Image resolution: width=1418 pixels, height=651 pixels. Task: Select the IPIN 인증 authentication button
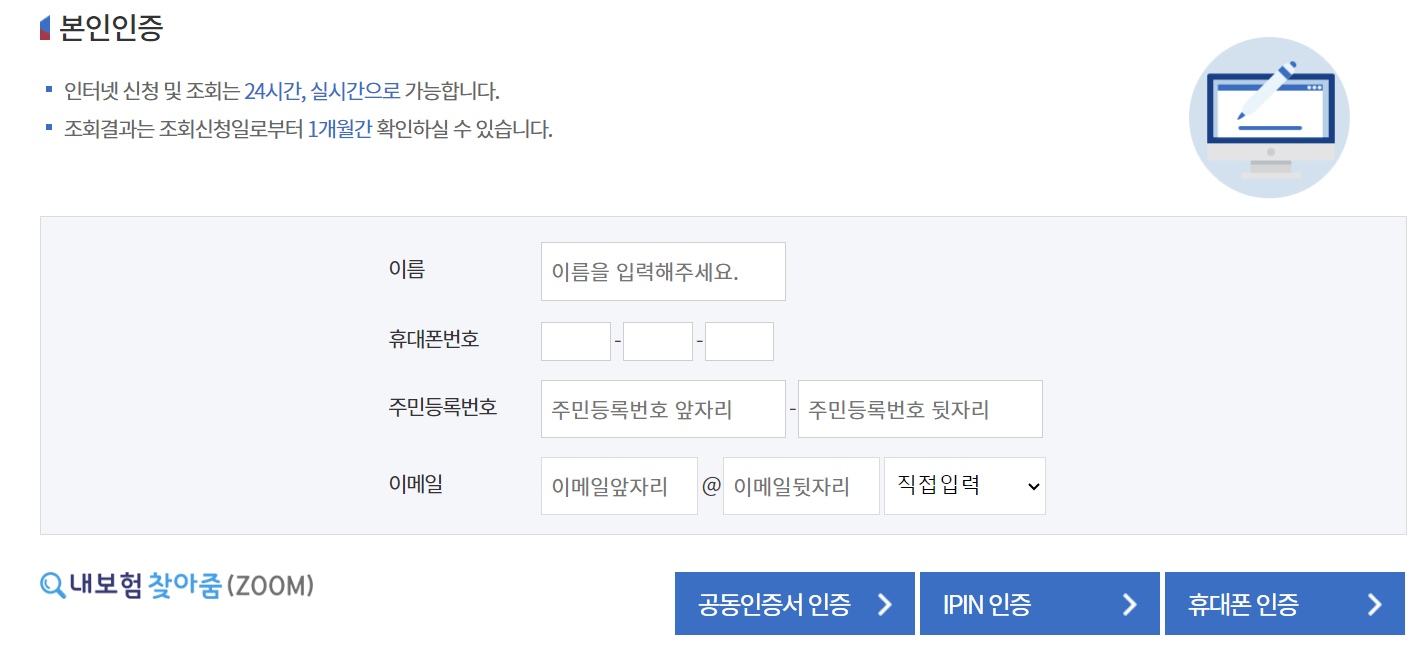click(x=1039, y=603)
